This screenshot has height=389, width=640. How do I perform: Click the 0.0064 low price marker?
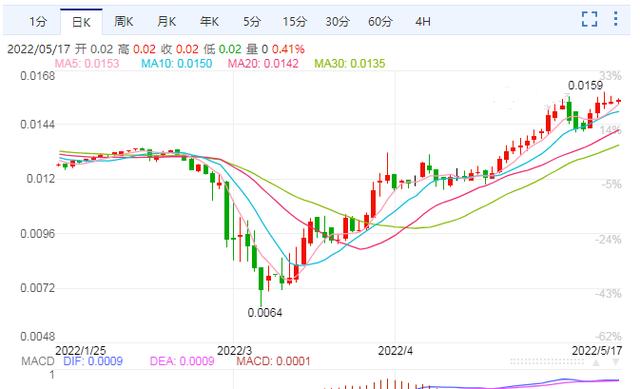coord(264,313)
